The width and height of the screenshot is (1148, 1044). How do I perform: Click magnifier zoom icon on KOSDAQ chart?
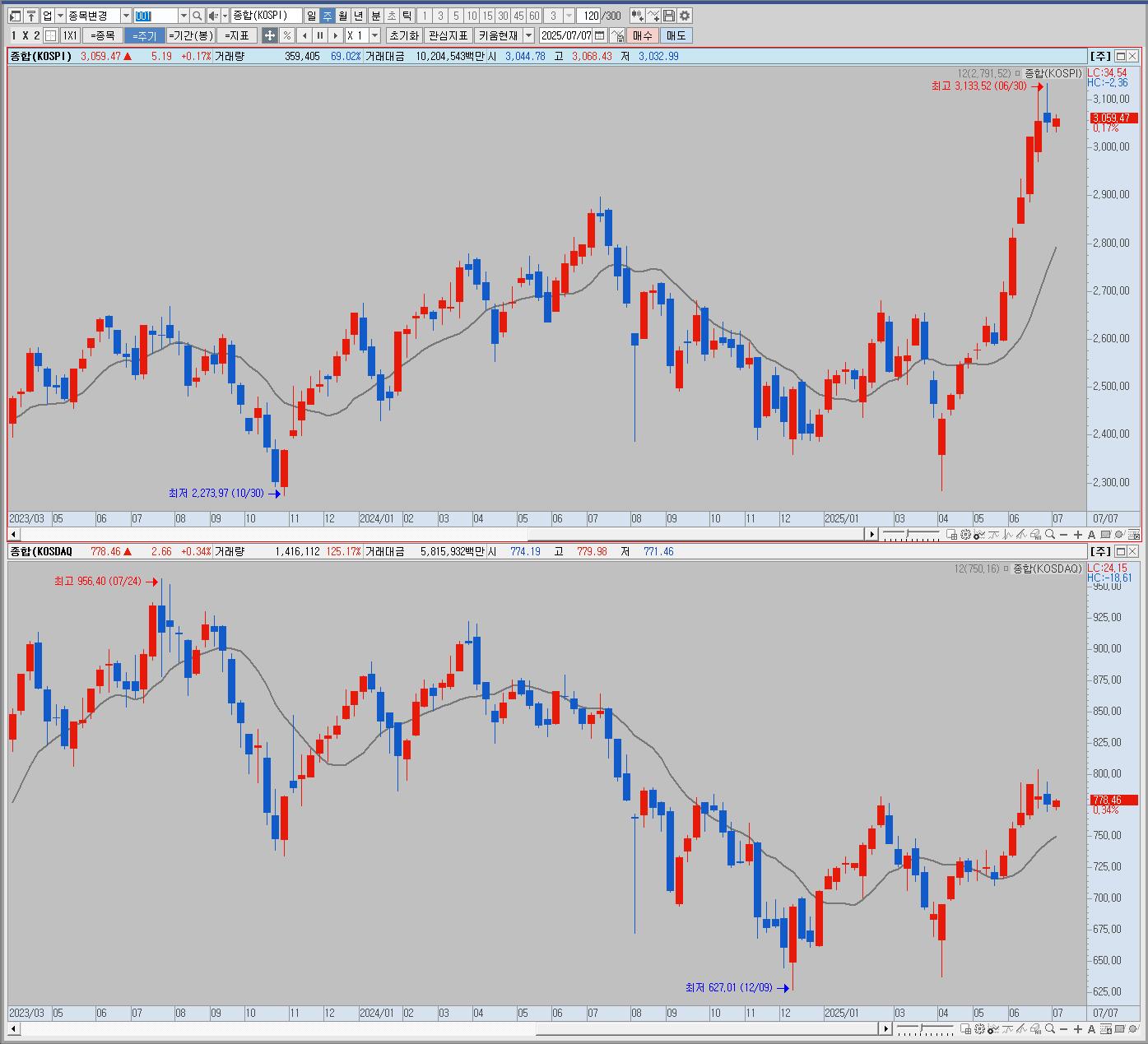pos(1049,1029)
